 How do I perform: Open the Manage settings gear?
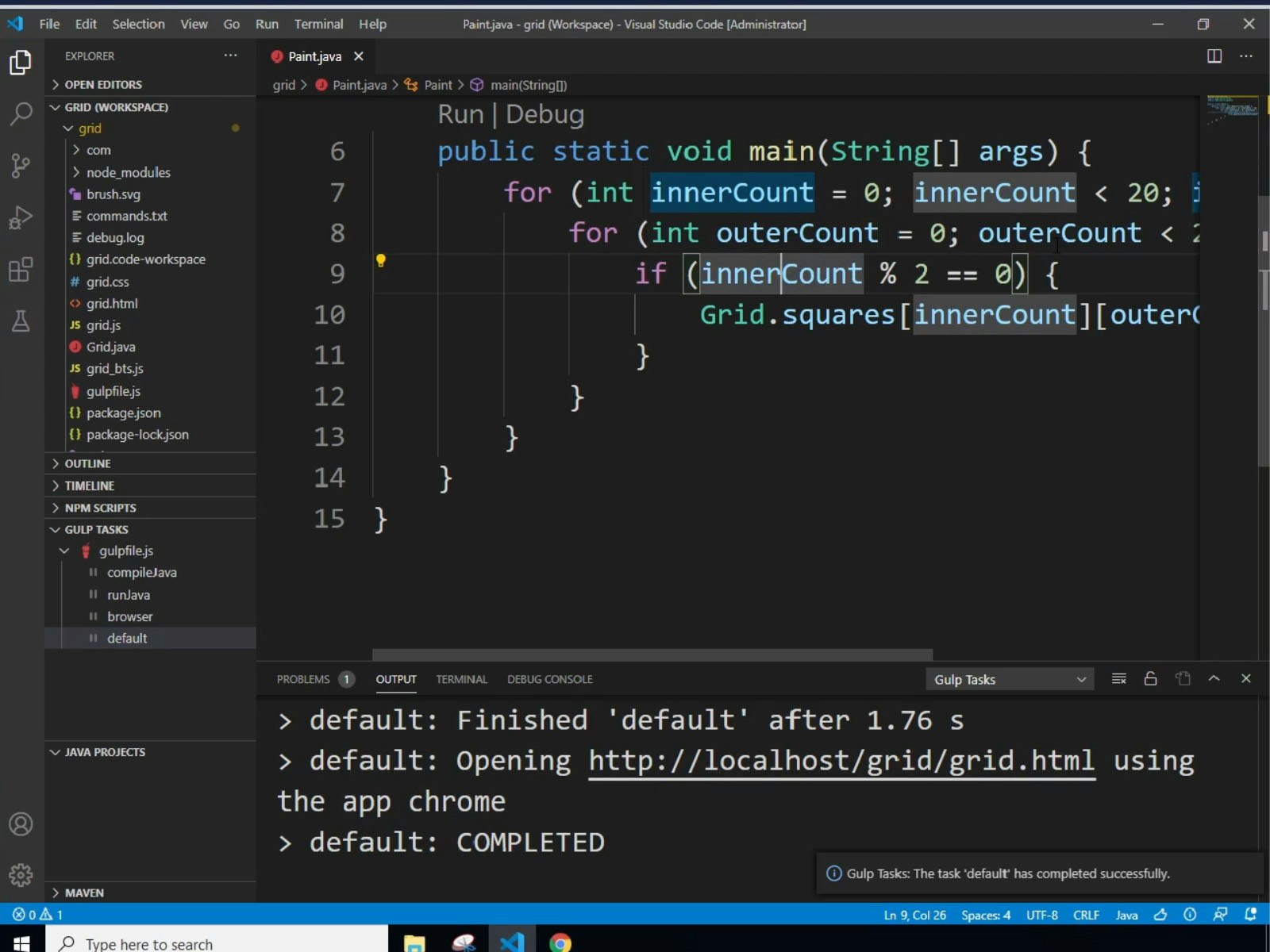21,874
